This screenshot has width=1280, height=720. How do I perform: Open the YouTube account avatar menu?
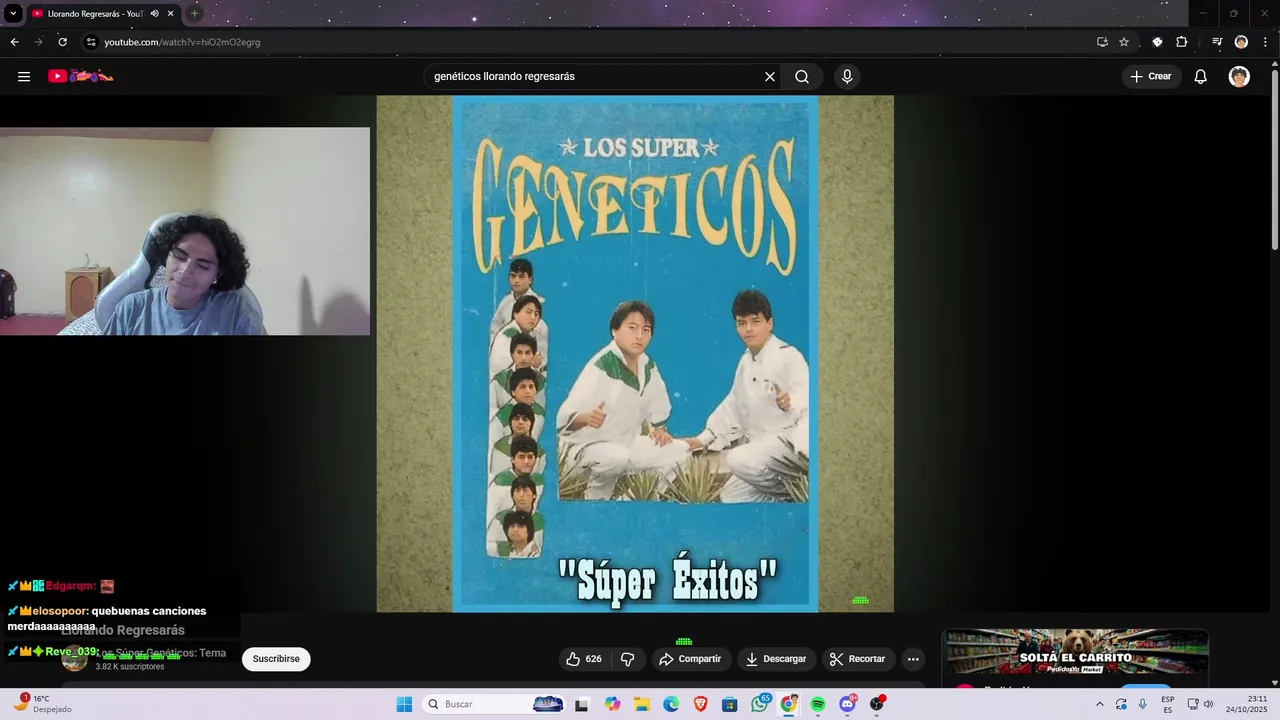[1239, 76]
